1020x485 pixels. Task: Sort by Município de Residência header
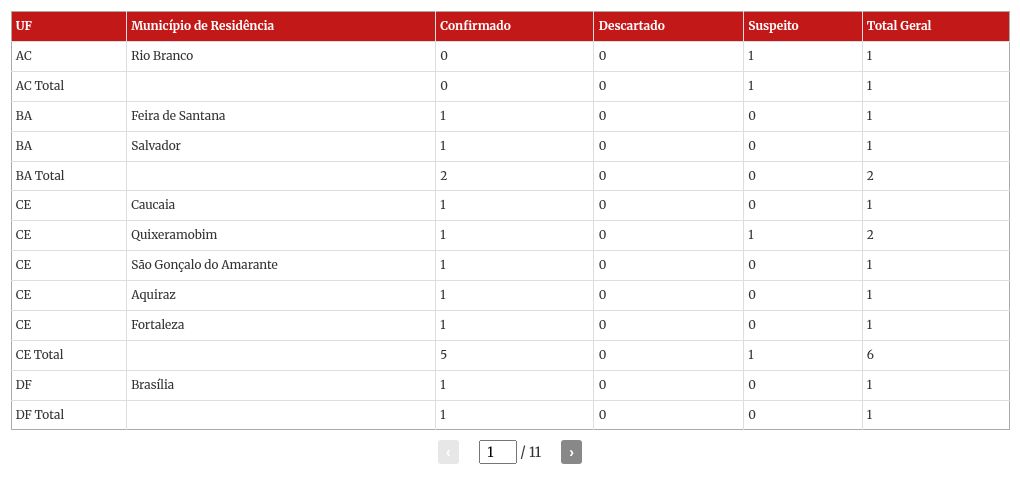pos(202,26)
